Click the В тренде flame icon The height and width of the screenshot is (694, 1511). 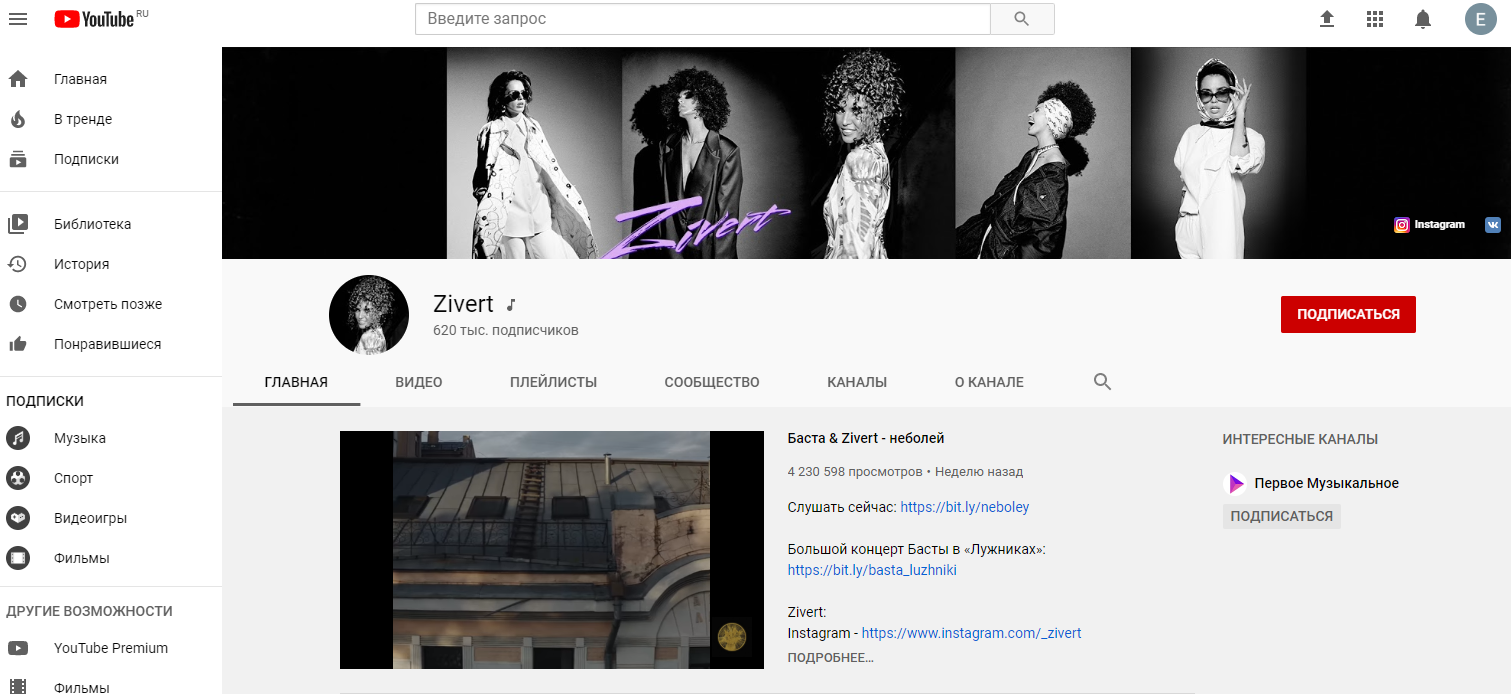click(x=18, y=119)
